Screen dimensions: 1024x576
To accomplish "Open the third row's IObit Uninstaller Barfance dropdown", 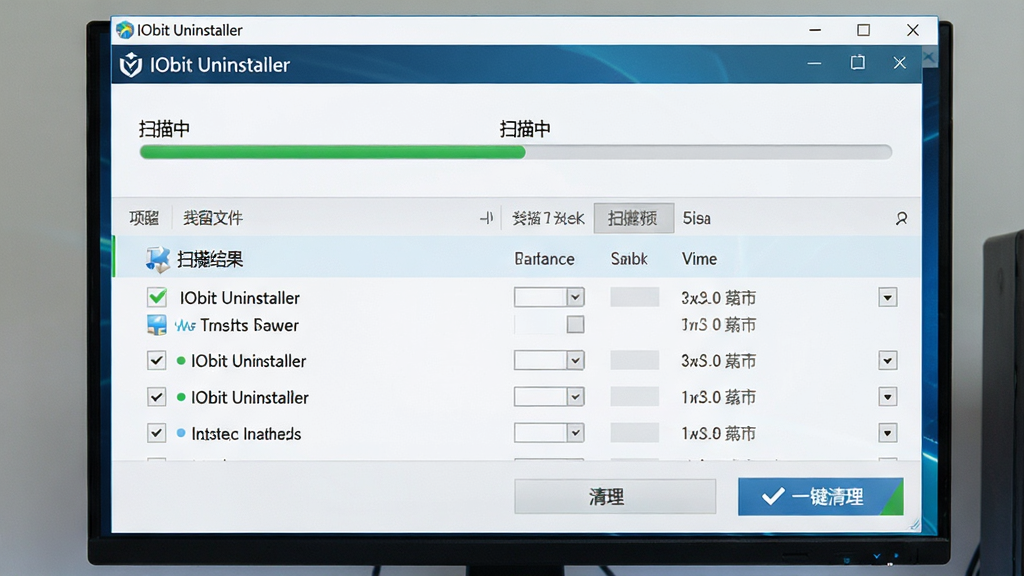I will 575,360.
